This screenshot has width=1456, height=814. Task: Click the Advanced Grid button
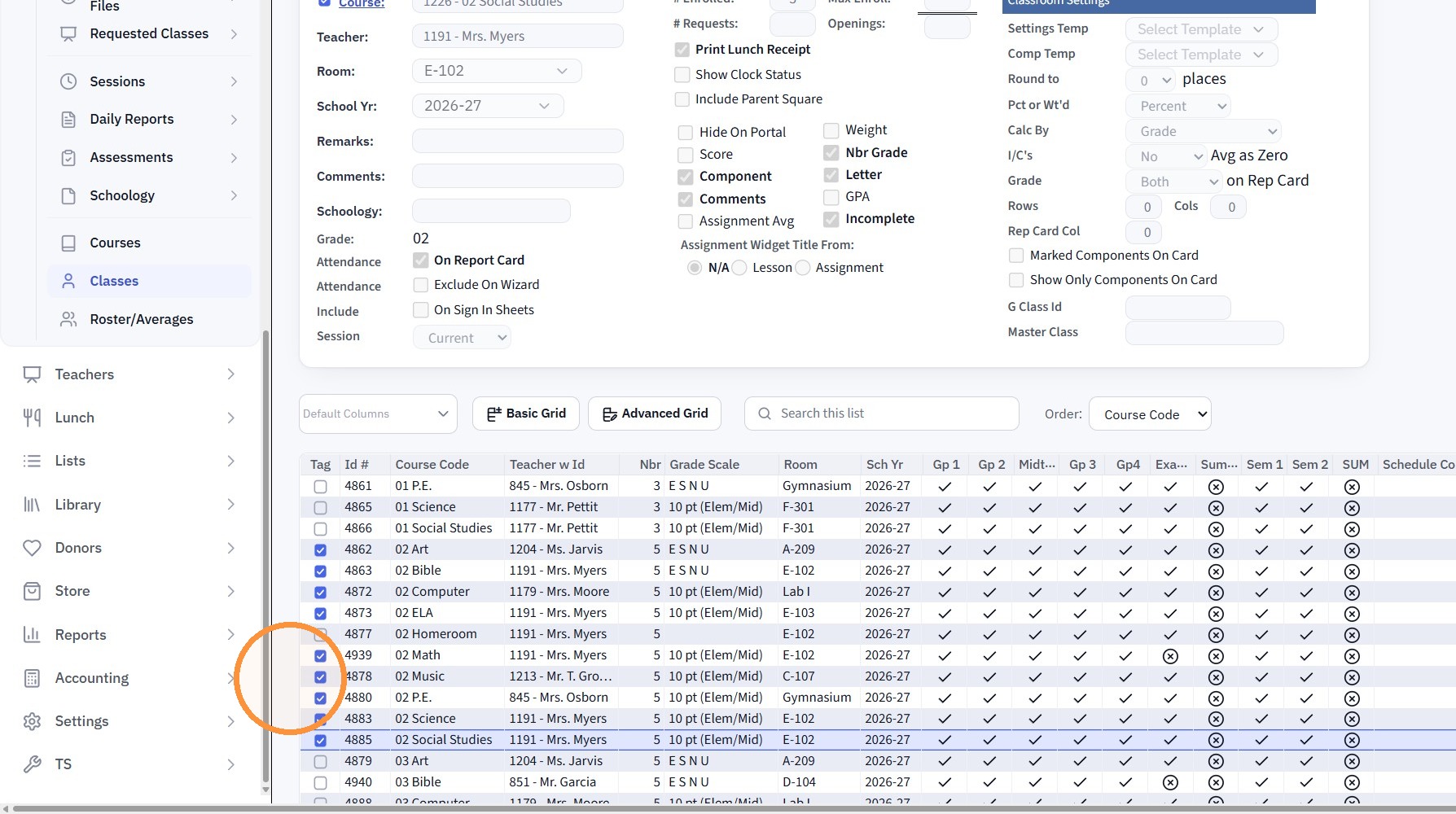point(655,414)
